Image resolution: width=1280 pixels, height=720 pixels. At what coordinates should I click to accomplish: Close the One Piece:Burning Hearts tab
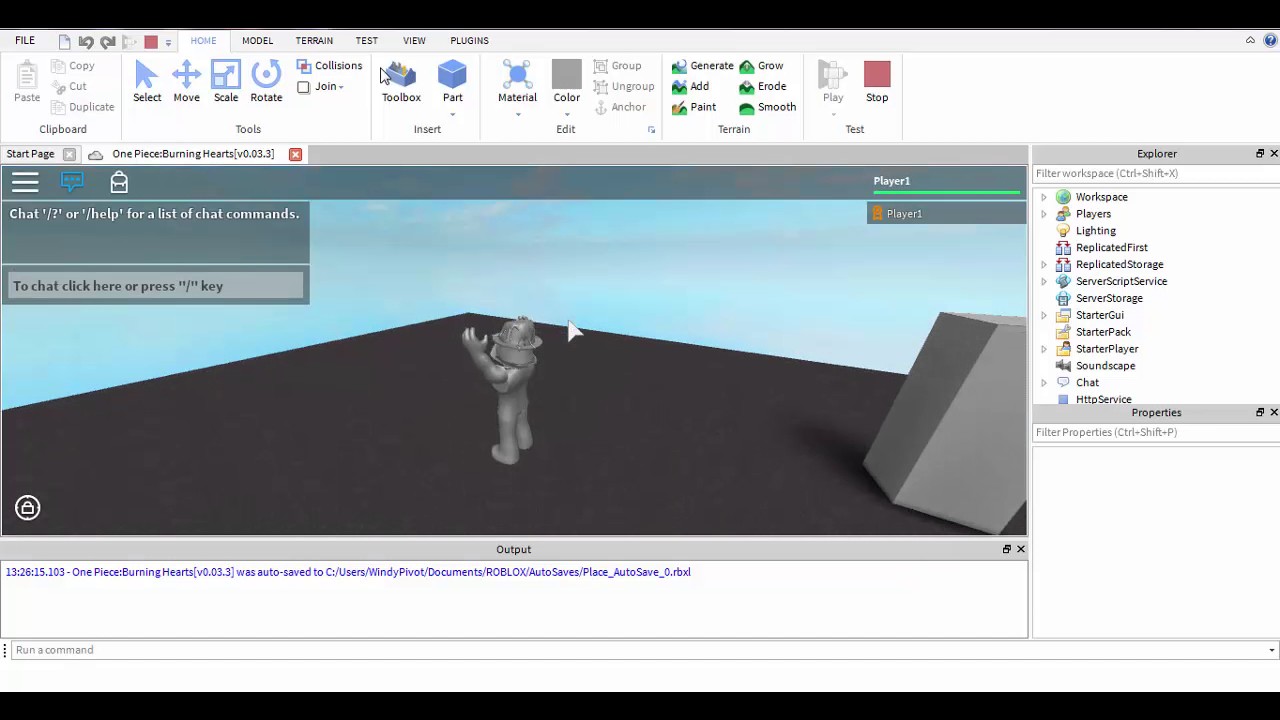coord(295,154)
